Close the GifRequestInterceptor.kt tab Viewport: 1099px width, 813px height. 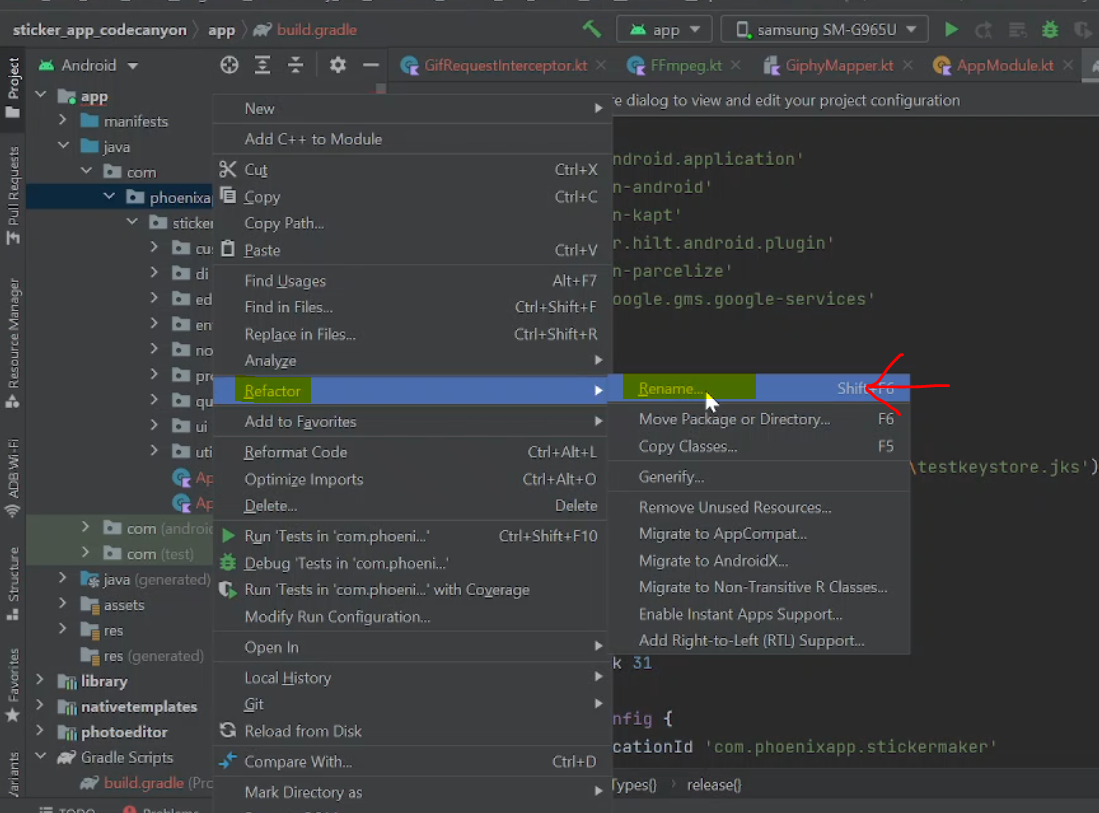(x=600, y=66)
